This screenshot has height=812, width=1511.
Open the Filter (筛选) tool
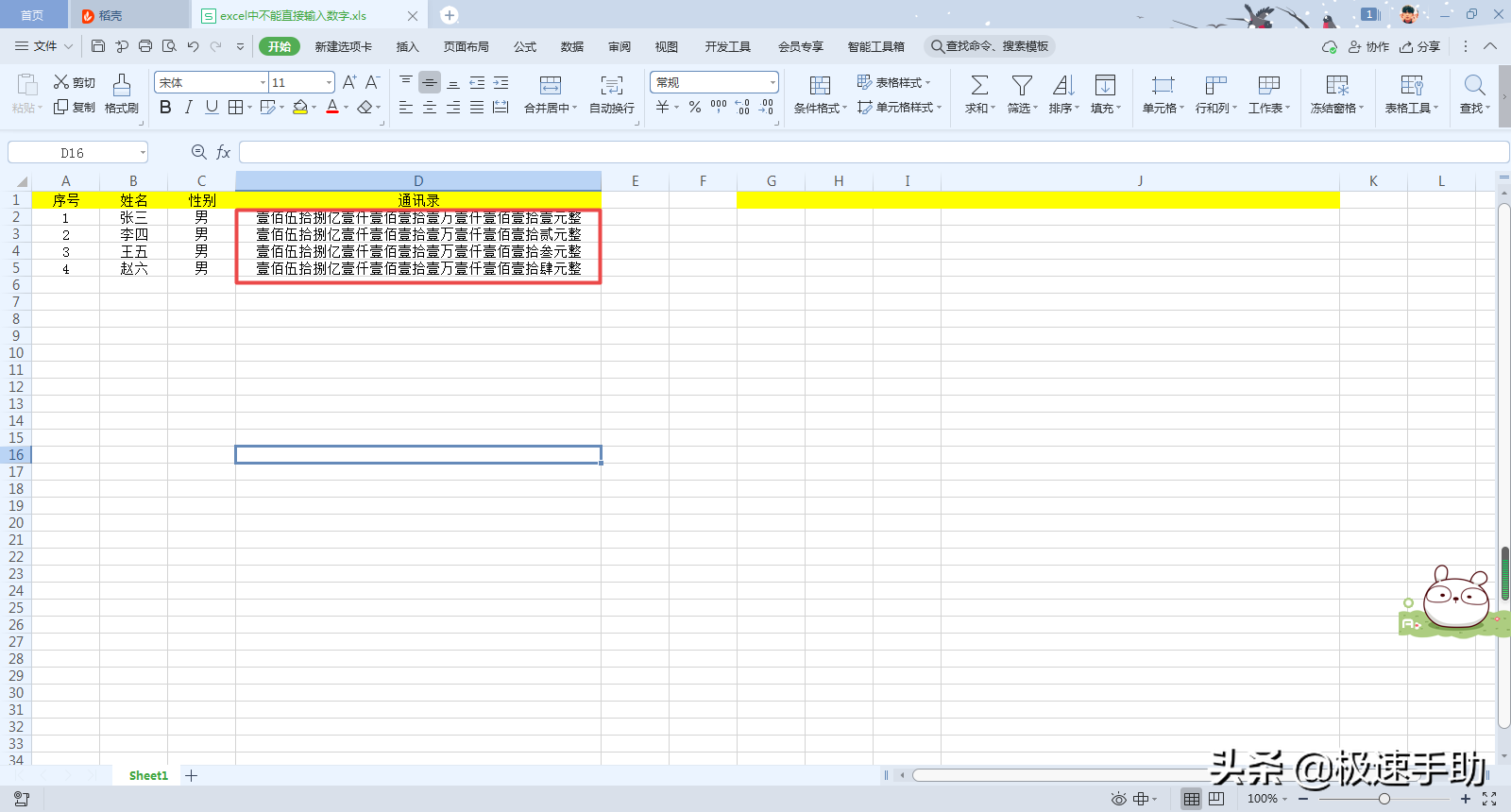click(x=1022, y=86)
